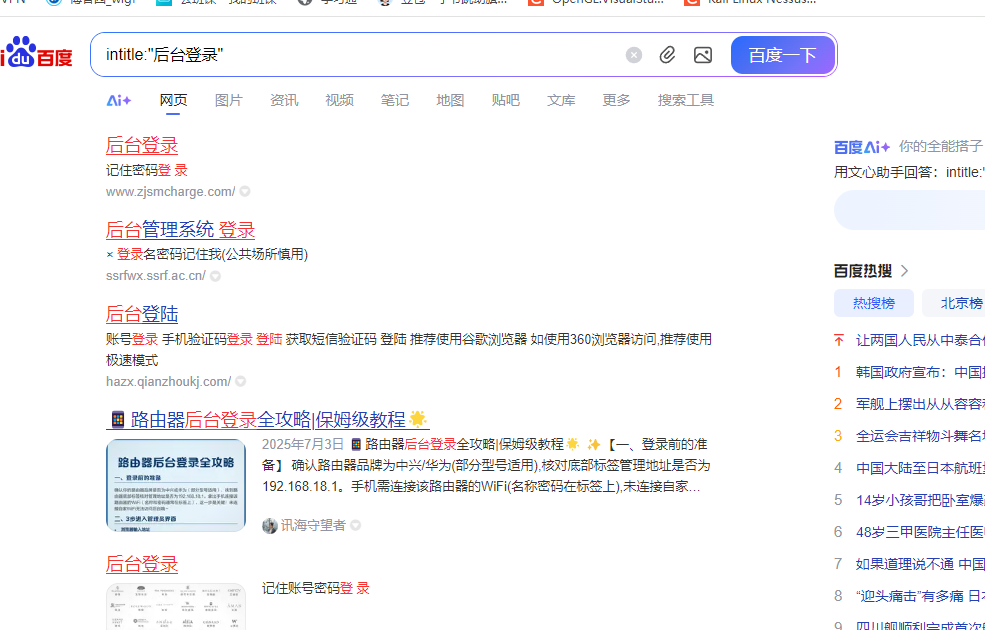Screen dimensions: 985x630
Task: Open hot search 中国大陆至日本航班
Action: click(920, 469)
